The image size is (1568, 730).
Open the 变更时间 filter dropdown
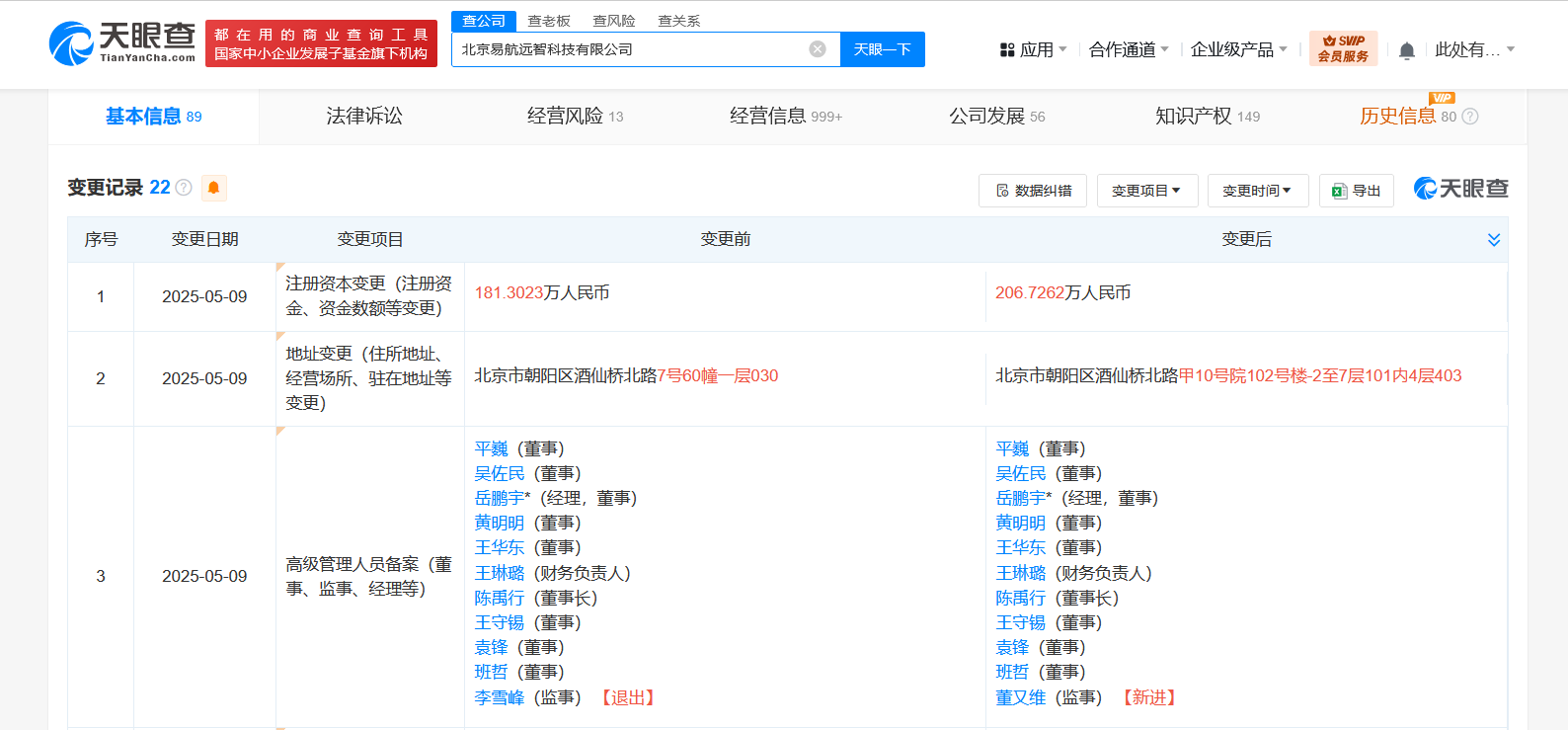tap(1258, 191)
